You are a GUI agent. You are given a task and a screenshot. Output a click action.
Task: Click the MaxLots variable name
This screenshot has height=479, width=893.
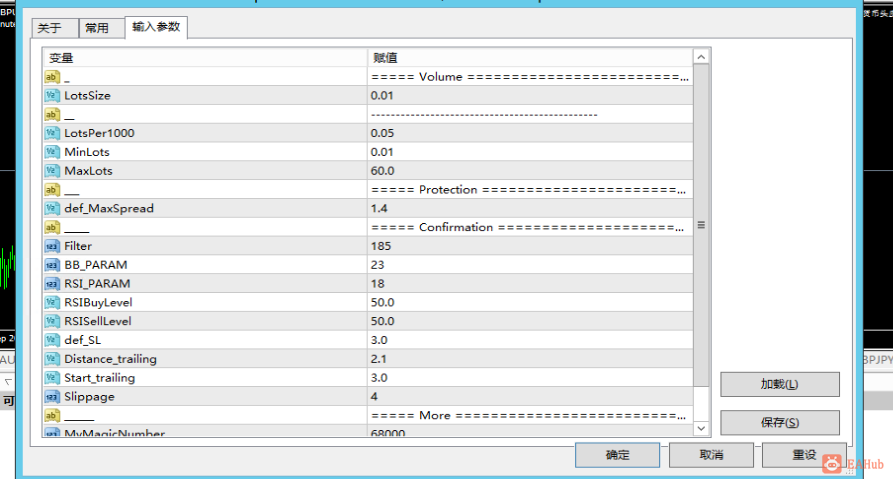(x=88, y=171)
